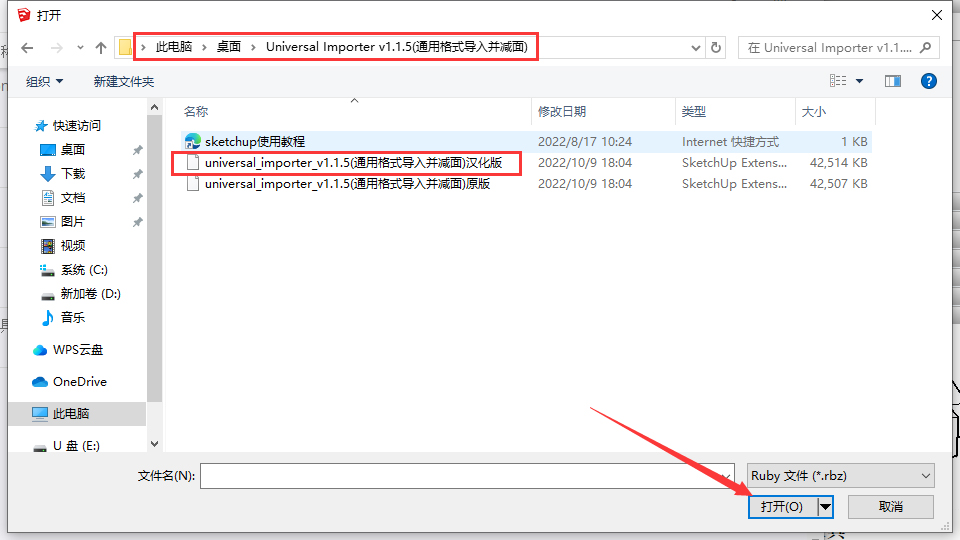Open more view options dropdown
The height and width of the screenshot is (540, 960).
tap(860, 81)
